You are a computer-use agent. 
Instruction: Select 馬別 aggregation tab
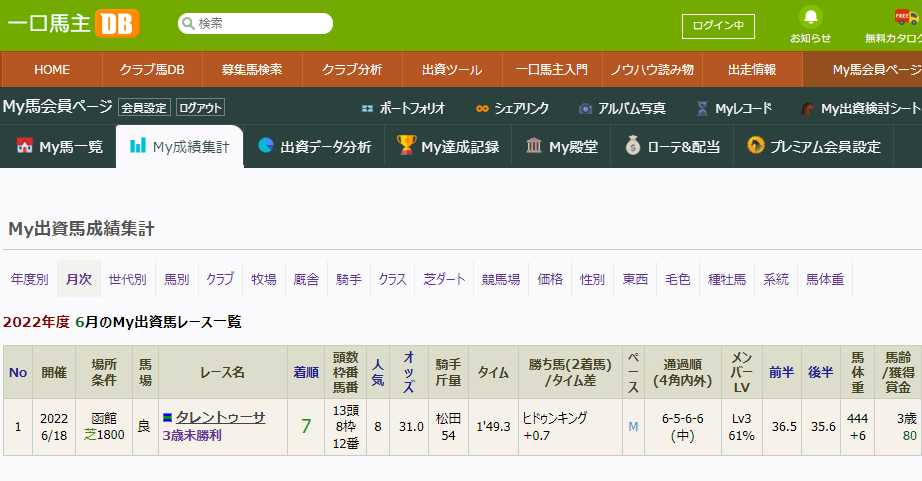coord(176,279)
